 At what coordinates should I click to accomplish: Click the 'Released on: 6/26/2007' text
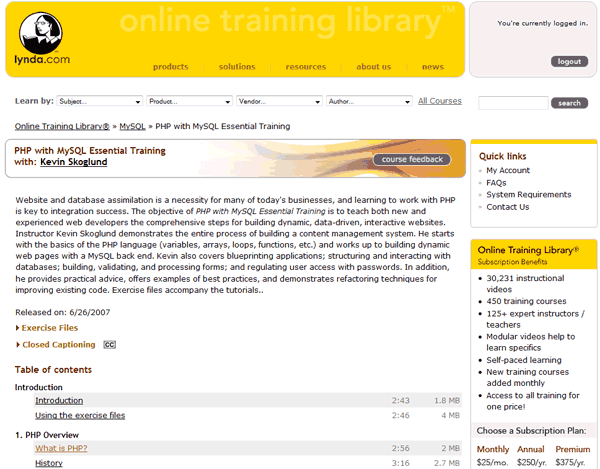(63, 313)
